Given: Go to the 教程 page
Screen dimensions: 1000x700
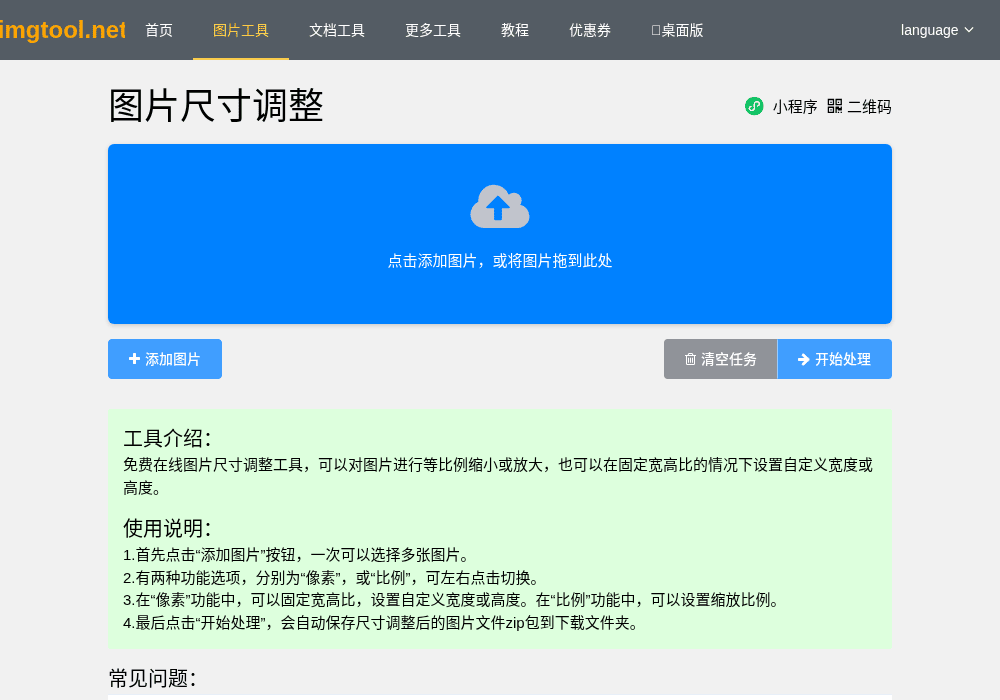Looking at the screenshot, I should click(515, 30).
